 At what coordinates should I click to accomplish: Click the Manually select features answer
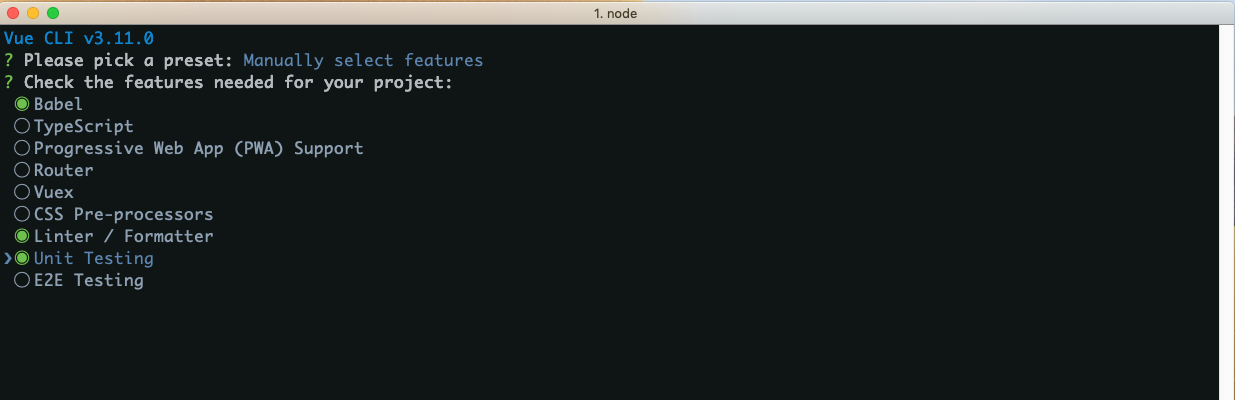click(x=363, y=60)
